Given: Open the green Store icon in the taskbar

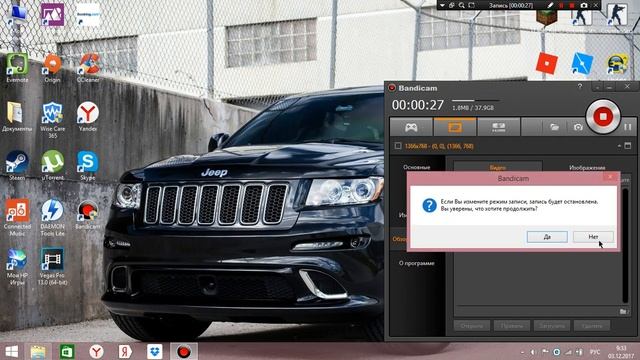Looking at the screenshot, I should tap(67, 352).
